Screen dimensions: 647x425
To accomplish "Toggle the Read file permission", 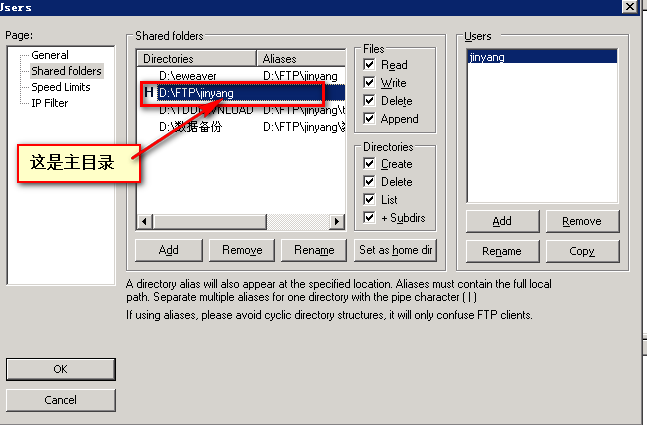I will point(370,65).
